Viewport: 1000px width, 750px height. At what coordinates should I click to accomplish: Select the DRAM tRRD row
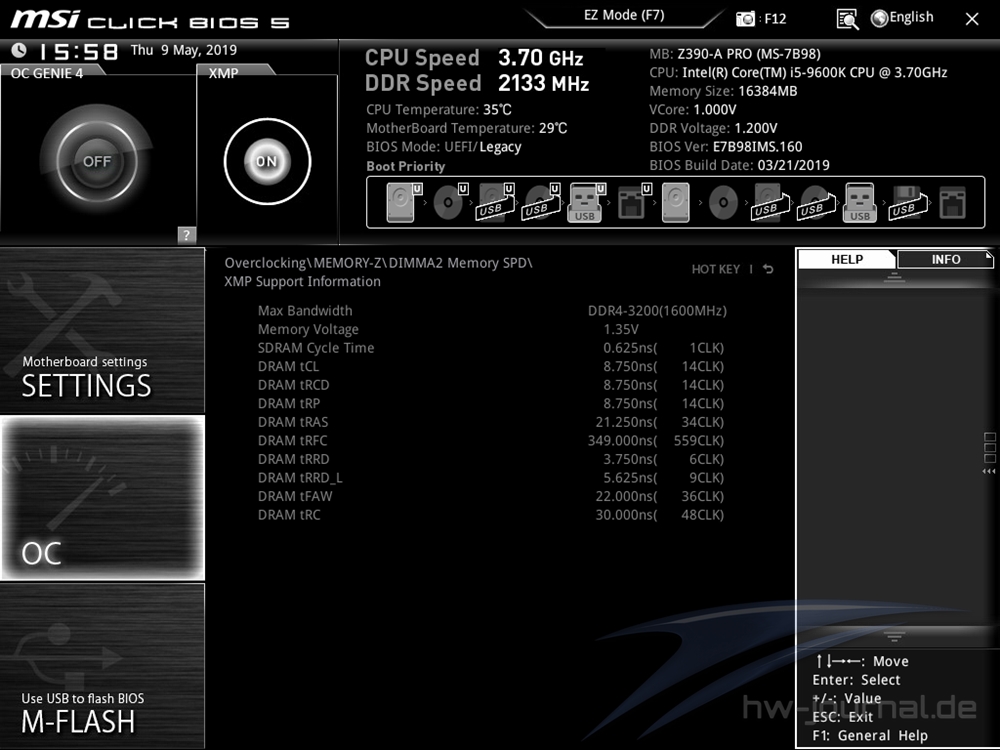(491, 459)
